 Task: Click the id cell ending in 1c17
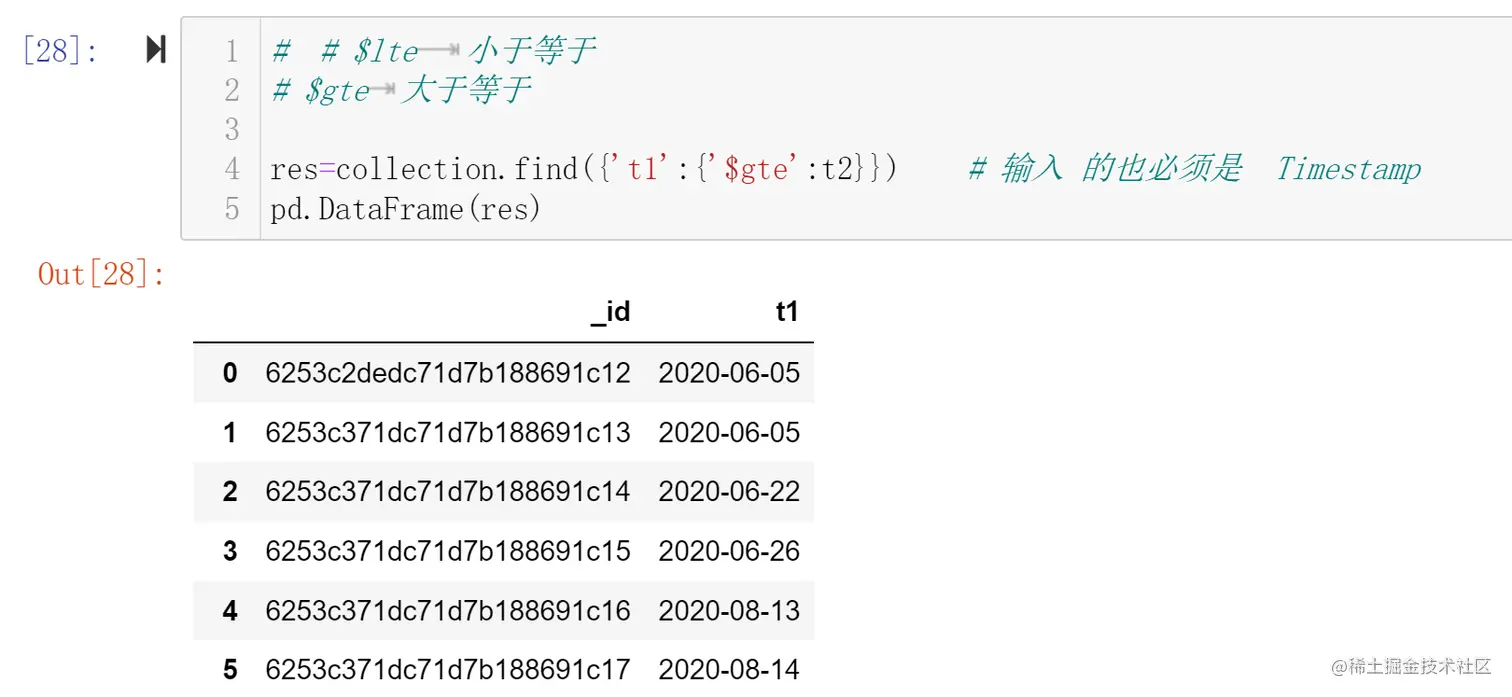coord(447,670)
